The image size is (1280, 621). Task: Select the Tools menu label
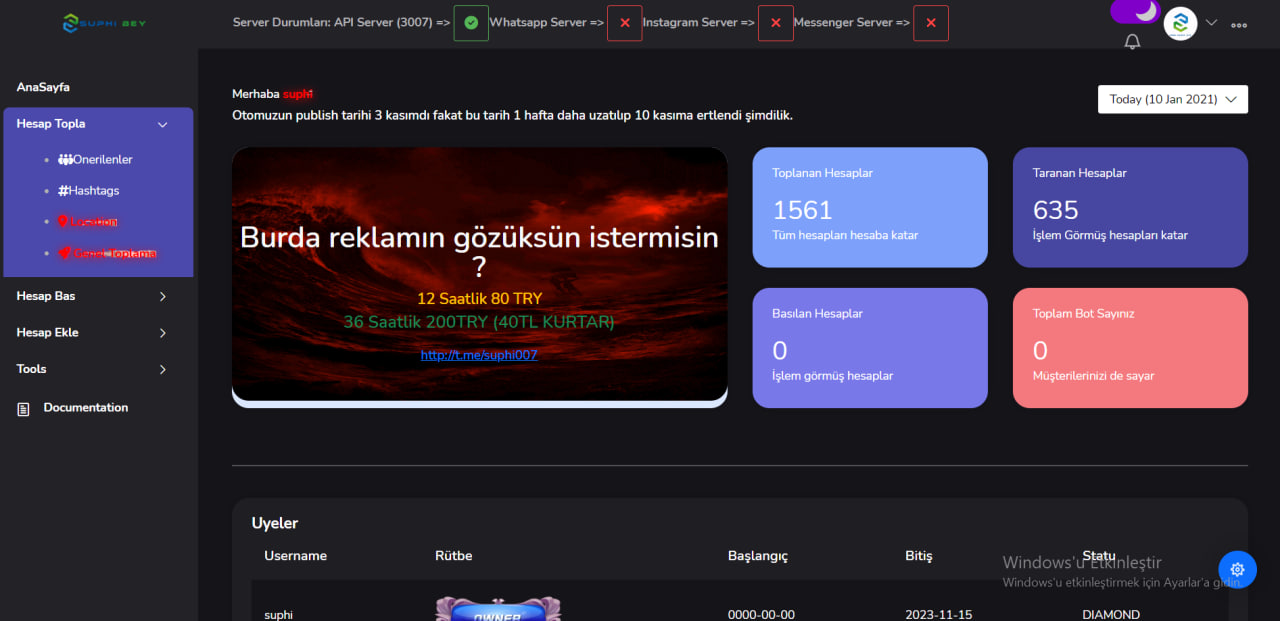[x=31, y=369]
